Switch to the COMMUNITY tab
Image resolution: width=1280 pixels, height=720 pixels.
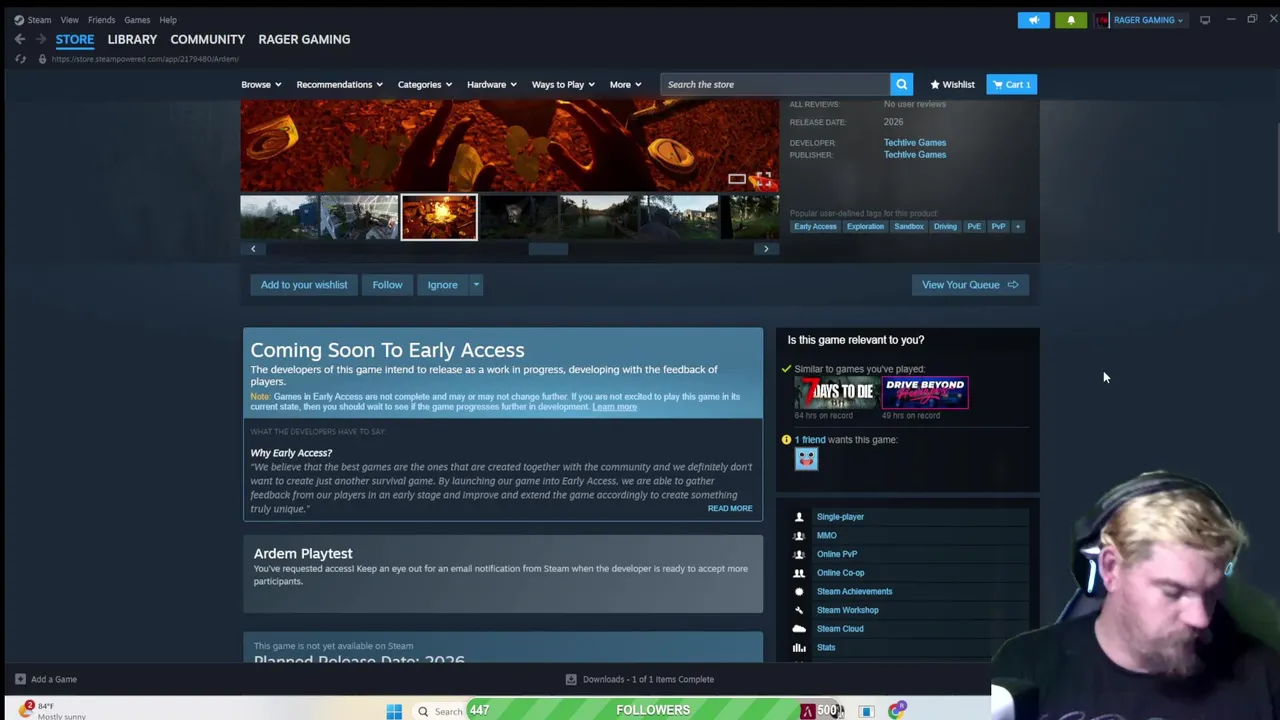point(207,39)
